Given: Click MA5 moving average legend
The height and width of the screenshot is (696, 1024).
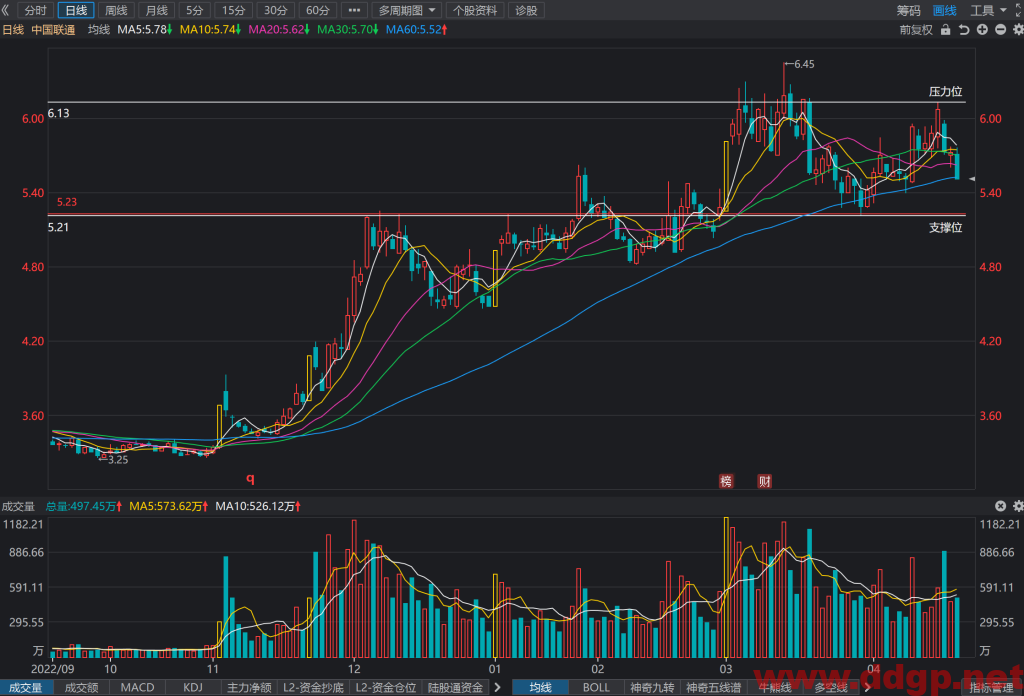Looking at the screenshot, I should pos(144,29).
